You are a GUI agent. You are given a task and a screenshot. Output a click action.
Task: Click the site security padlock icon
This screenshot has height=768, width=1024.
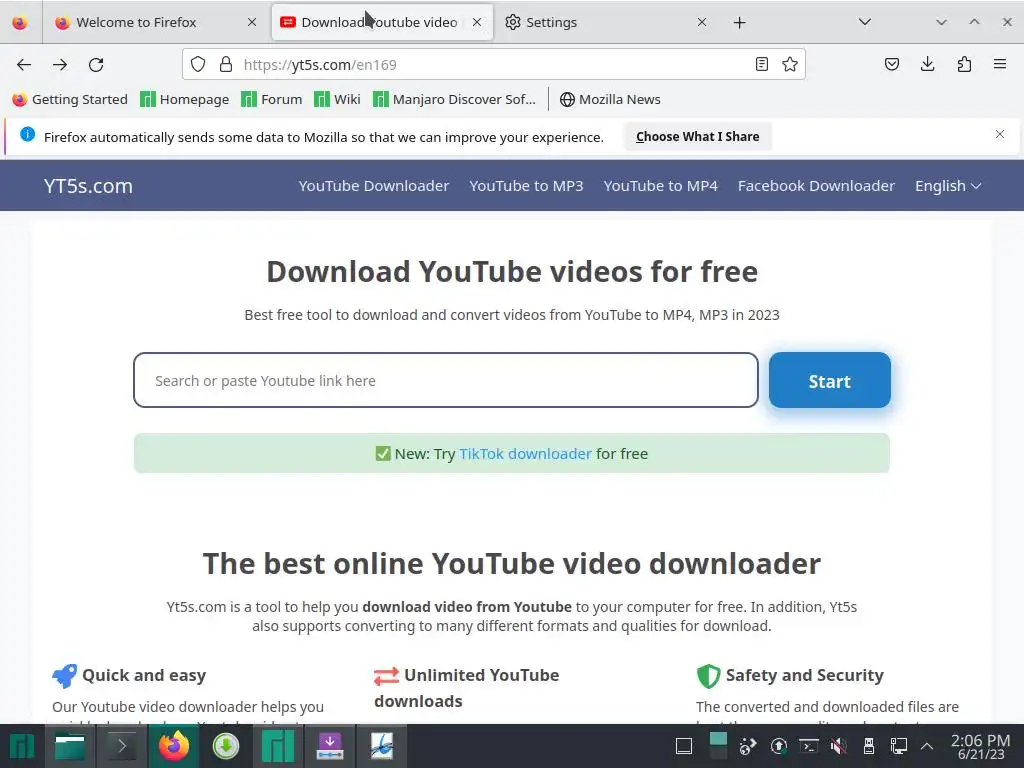pos(226,64)
